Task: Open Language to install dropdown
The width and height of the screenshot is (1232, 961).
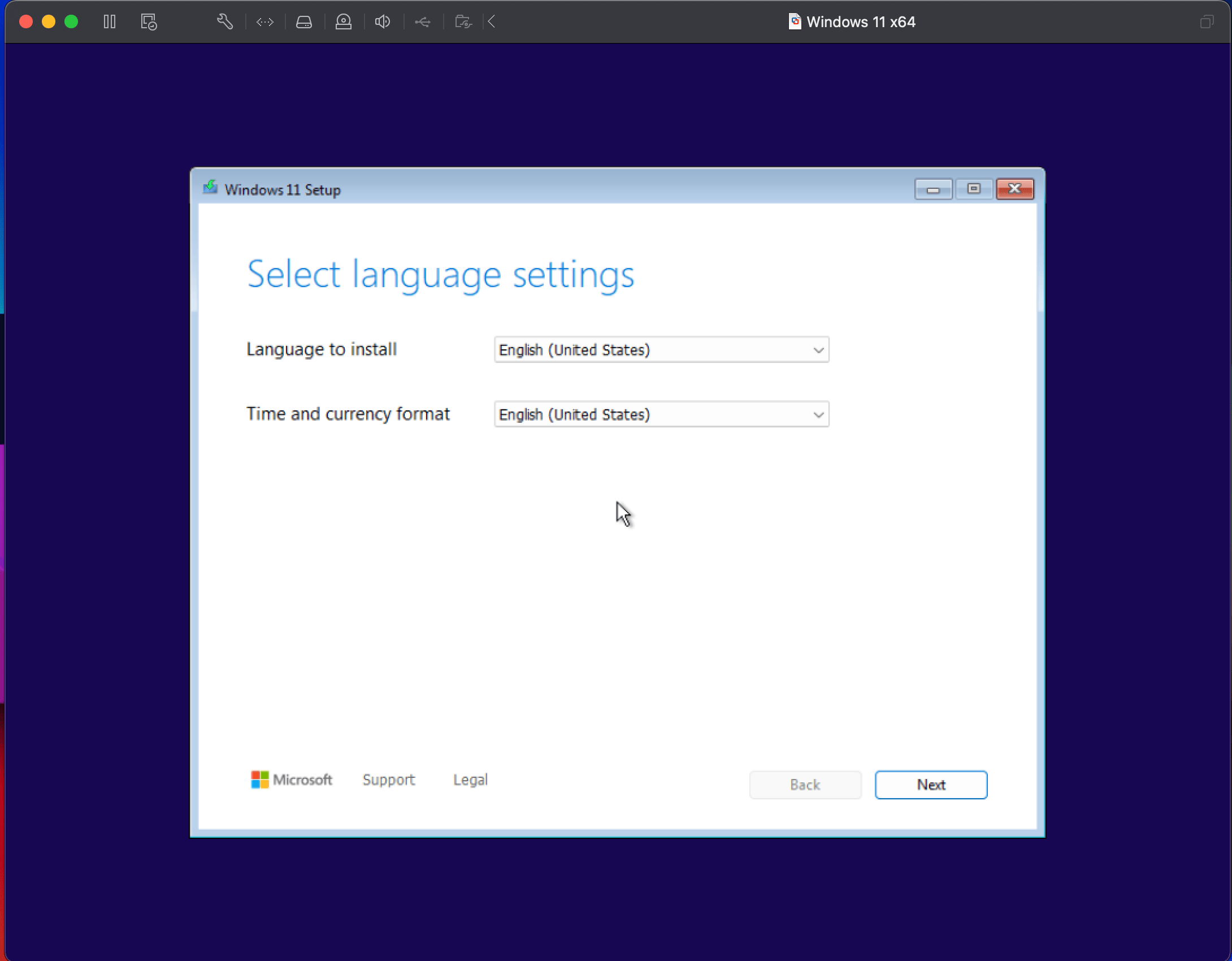Action: 661,350
